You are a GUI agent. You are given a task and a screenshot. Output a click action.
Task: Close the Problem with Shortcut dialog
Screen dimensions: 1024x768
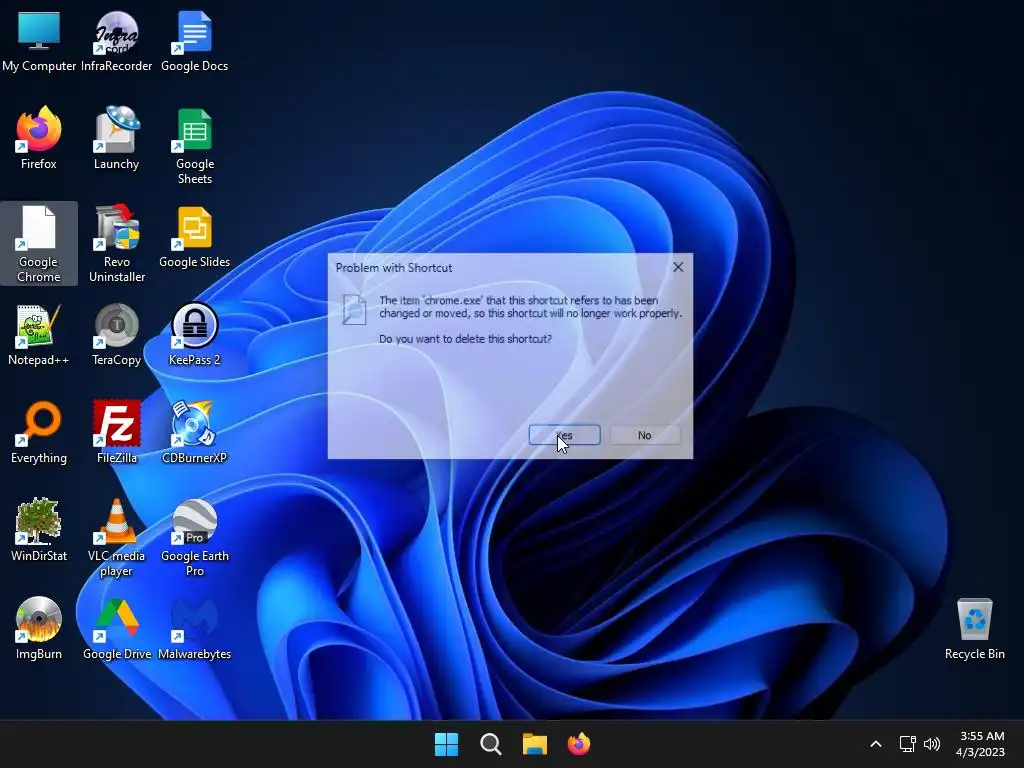pos(678,267)
